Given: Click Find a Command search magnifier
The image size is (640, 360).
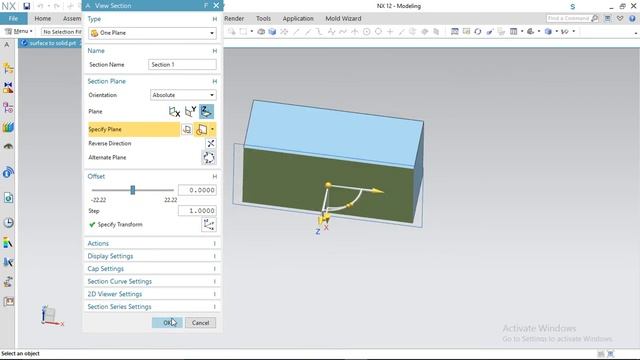Looking at the screenshot, I should coord(595,18).
